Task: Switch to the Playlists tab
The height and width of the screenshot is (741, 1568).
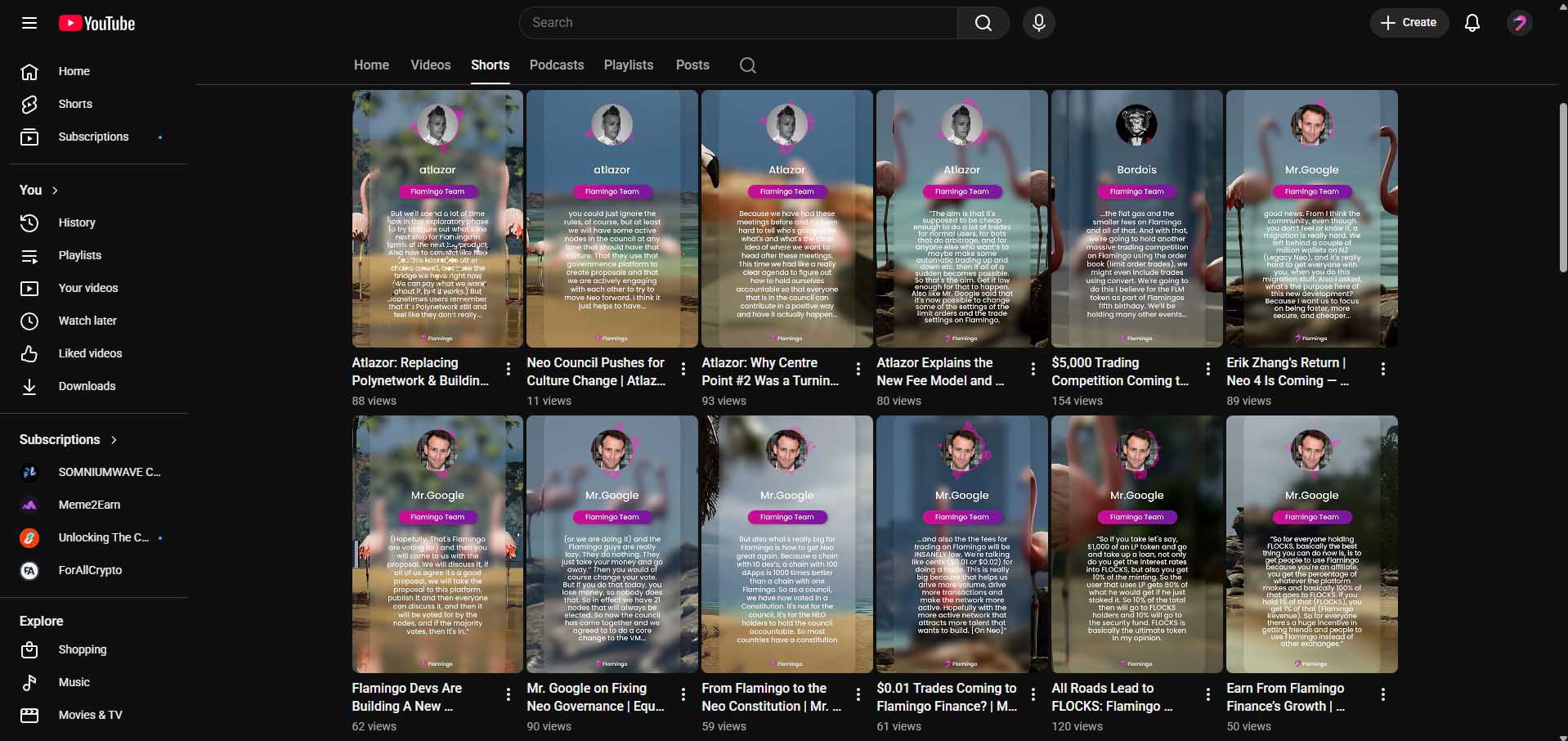Action: pos(629,65)
